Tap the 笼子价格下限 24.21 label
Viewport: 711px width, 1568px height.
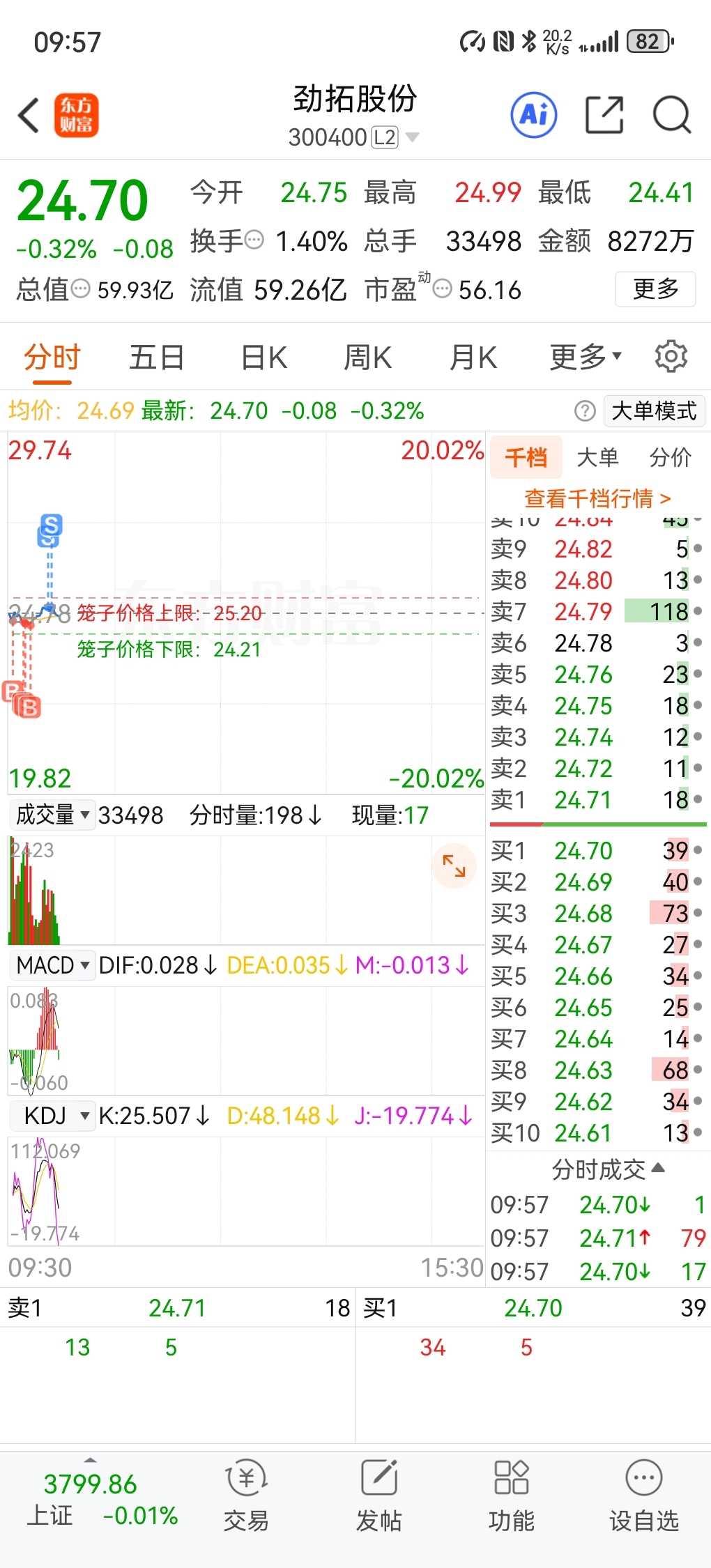(169, 650)
